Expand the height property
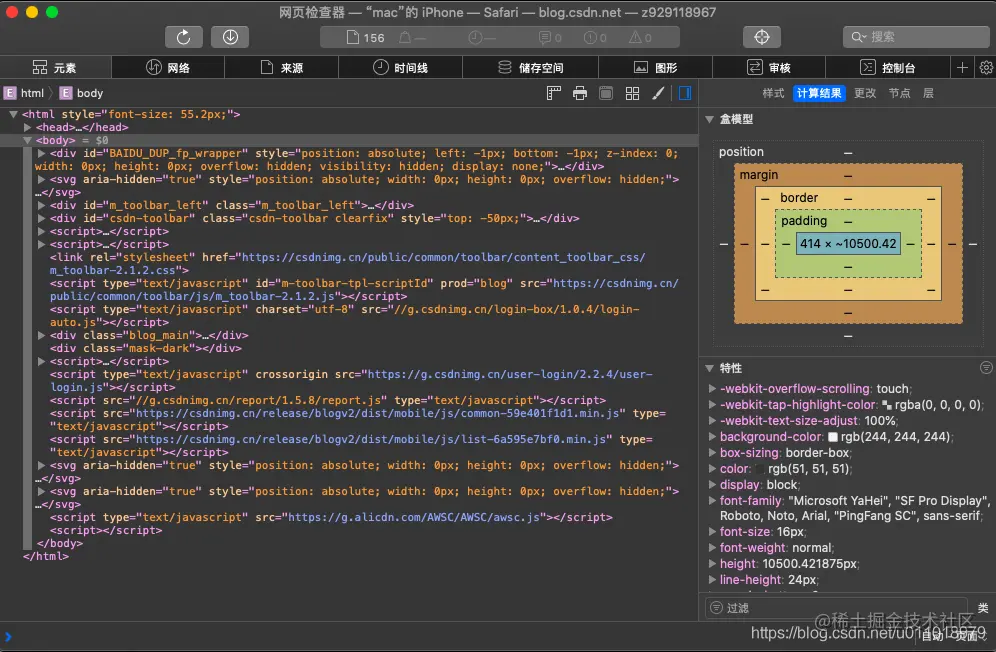The width and height of the screenshot is (996, 652). click(x=712, y=564)
